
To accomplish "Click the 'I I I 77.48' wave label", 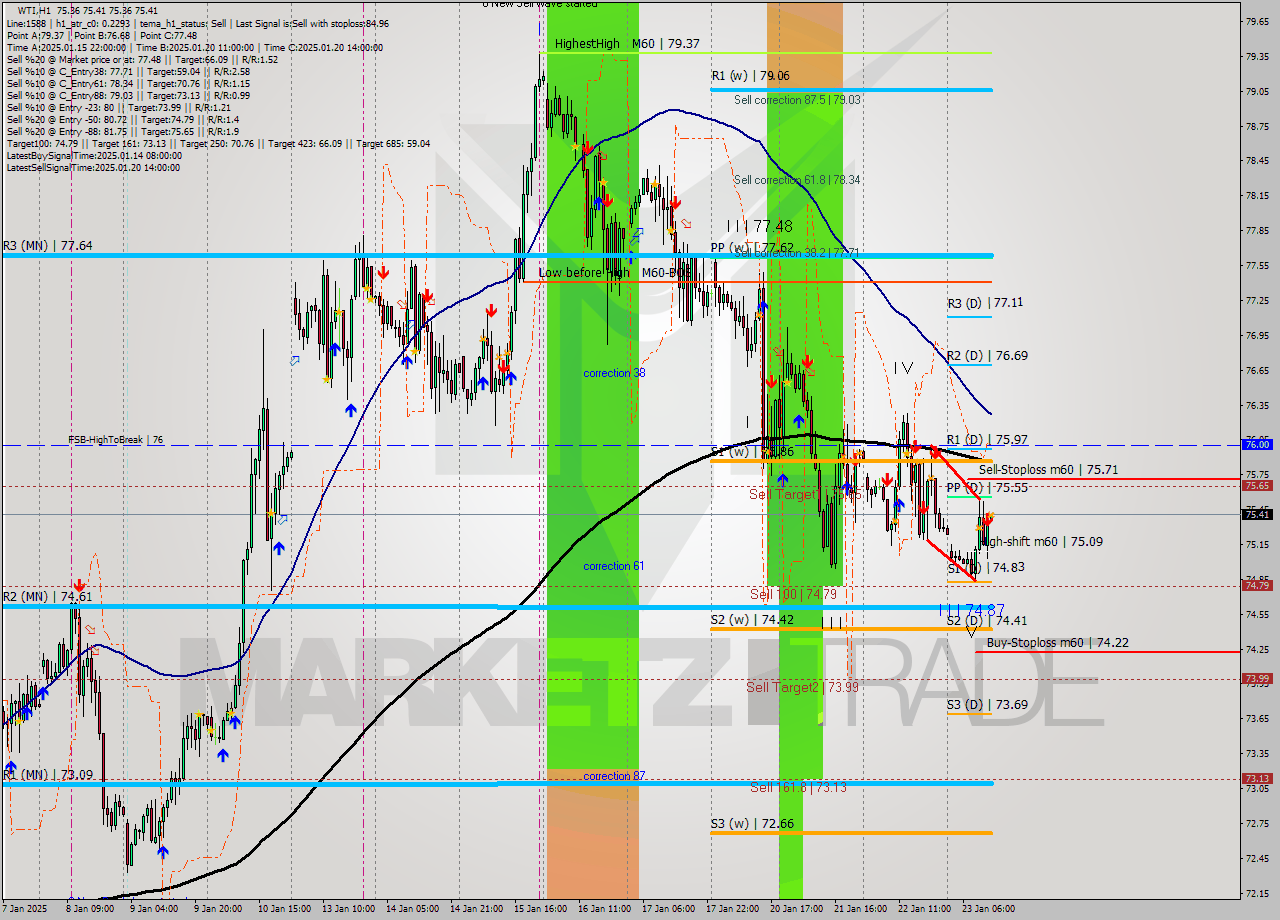I will tap(760, 227).
